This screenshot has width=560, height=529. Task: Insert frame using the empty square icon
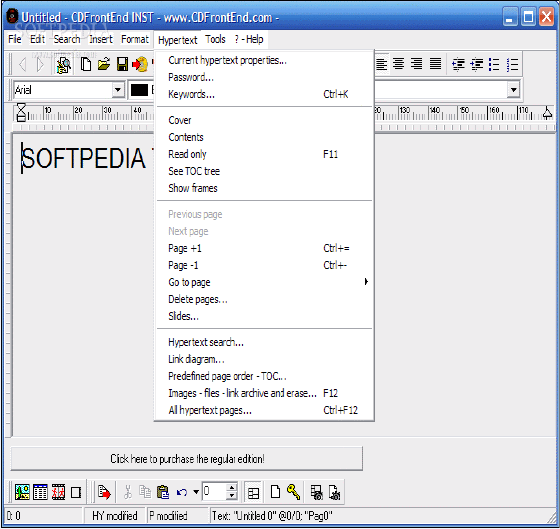(76, 493)
